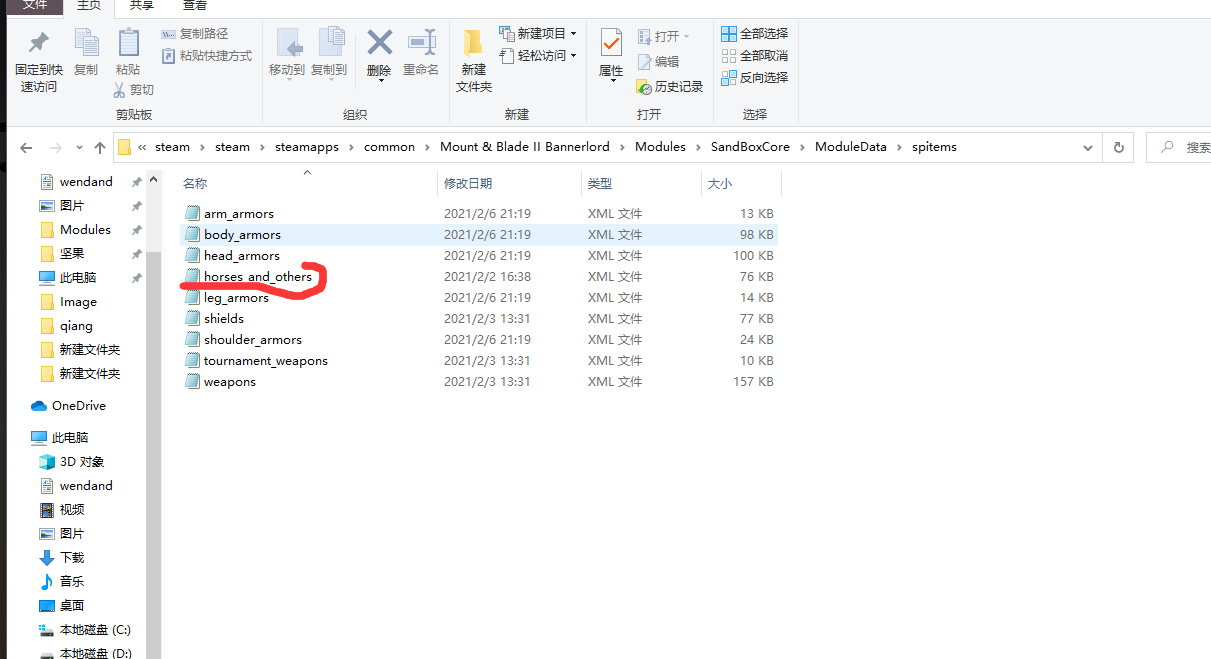Select the shoulder_armors file

[478, 339]
